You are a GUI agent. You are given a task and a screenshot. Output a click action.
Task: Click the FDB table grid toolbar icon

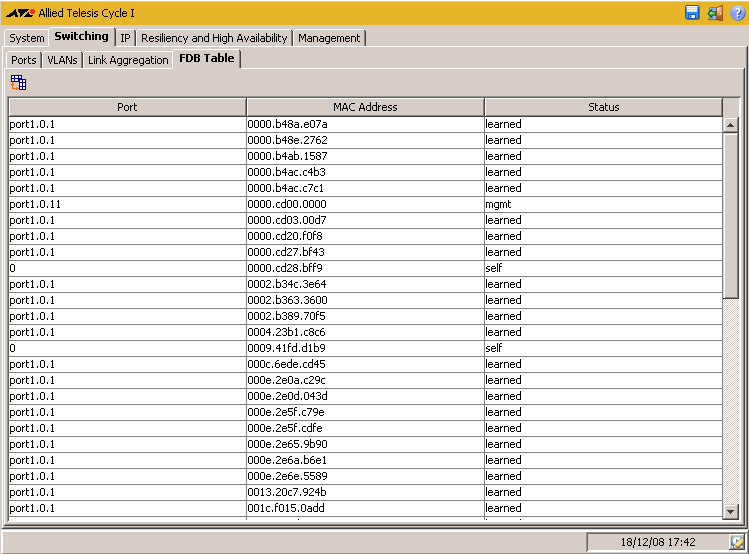(x=18, y=83)
